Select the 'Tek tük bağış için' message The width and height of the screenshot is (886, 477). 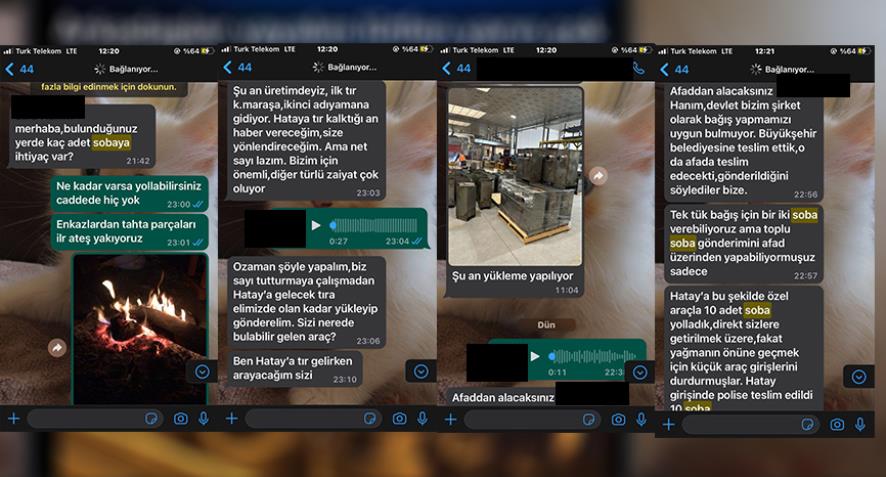pyautogui.click(x=743, y=244)
